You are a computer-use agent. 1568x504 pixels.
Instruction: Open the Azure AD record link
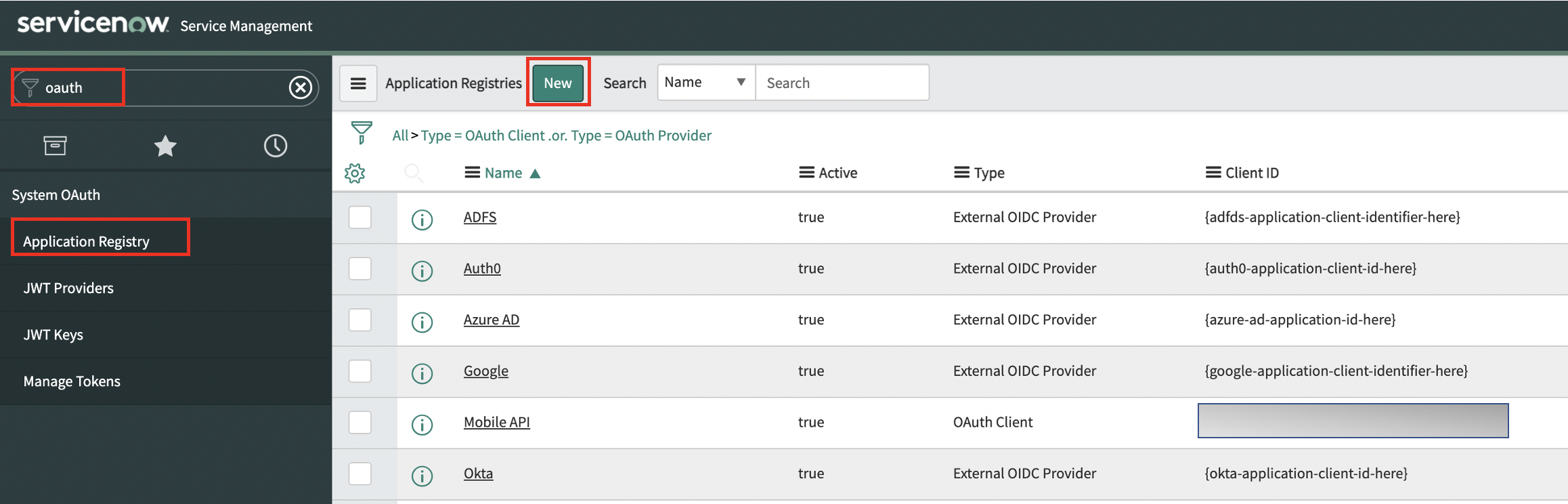click(492, 320)
